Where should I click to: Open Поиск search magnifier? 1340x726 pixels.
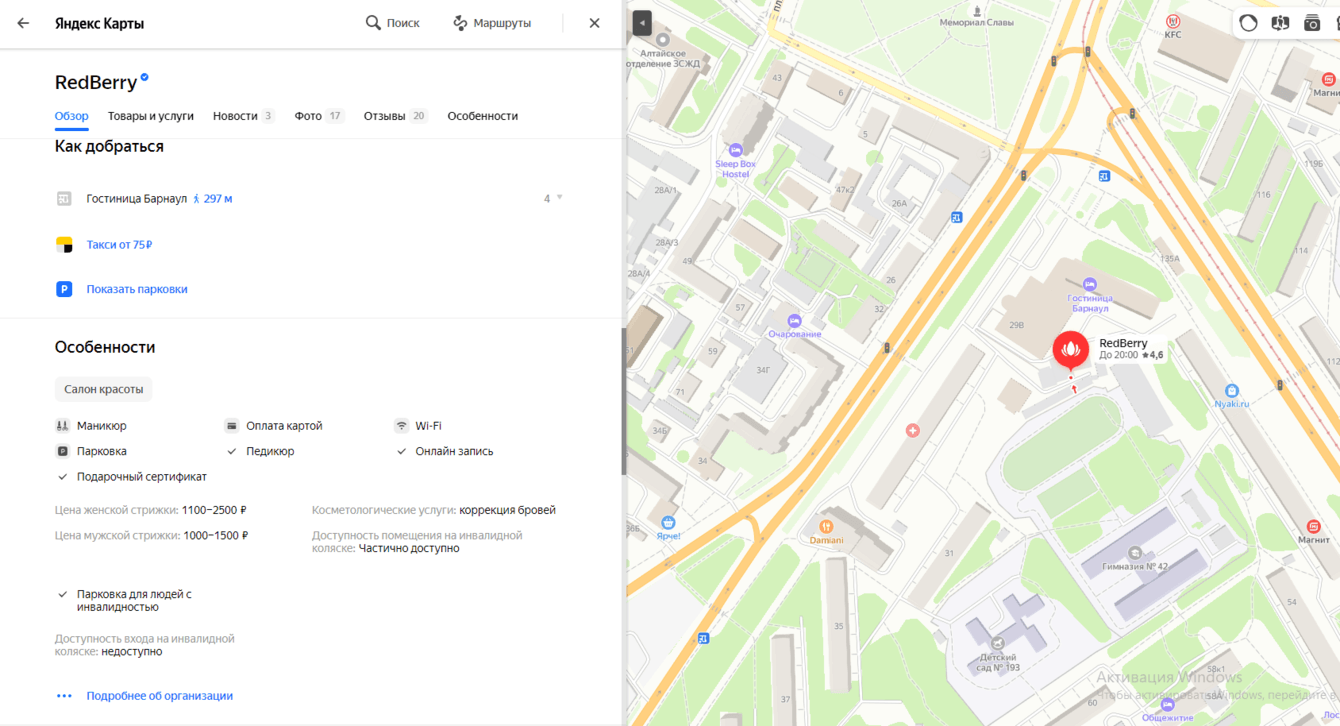coord(392,23)
